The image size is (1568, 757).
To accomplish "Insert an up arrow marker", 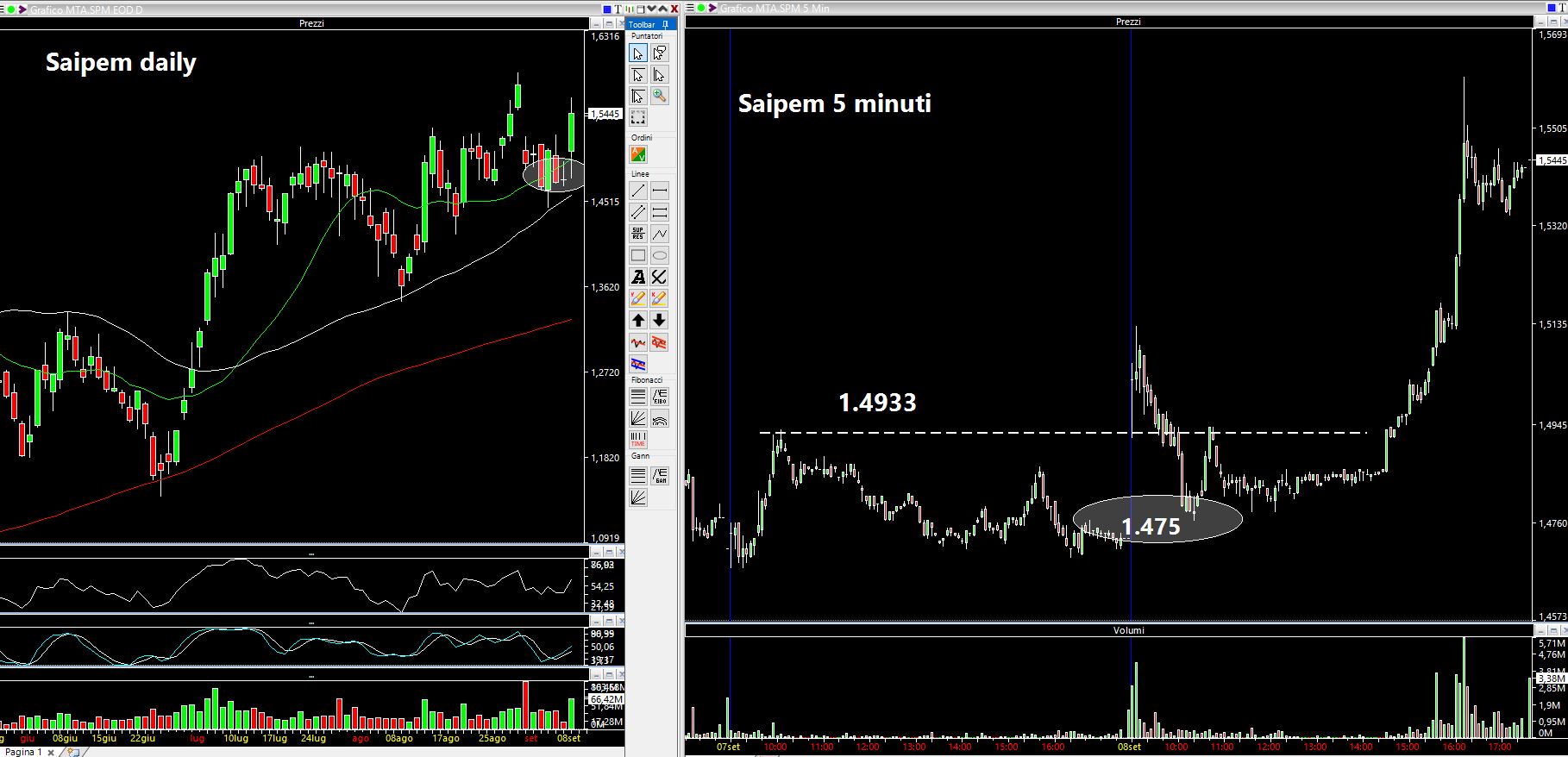I will coord(638,320).
